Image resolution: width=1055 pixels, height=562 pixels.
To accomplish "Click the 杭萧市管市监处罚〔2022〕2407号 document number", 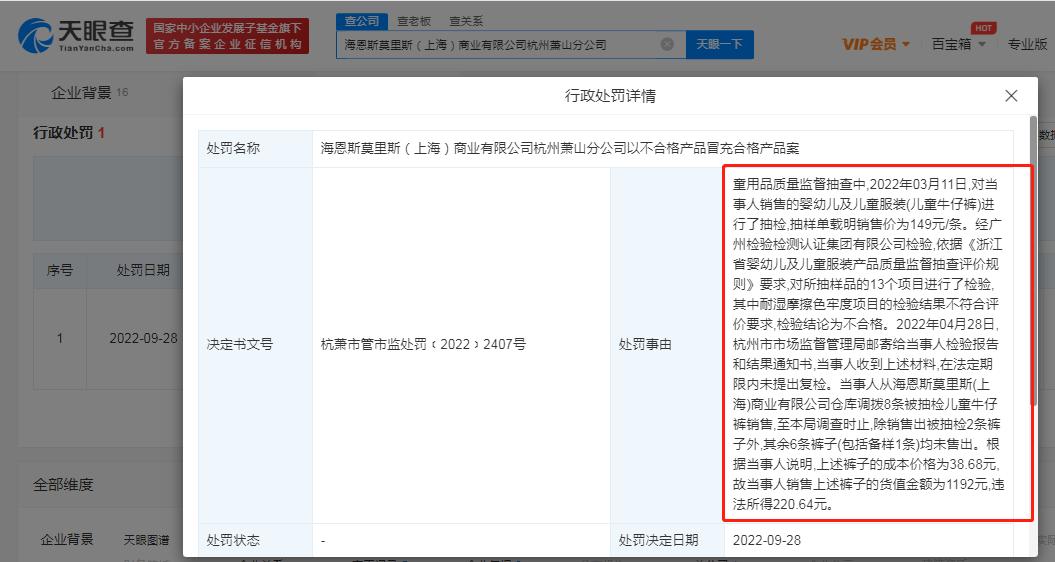I will click(x=423, y=345).
